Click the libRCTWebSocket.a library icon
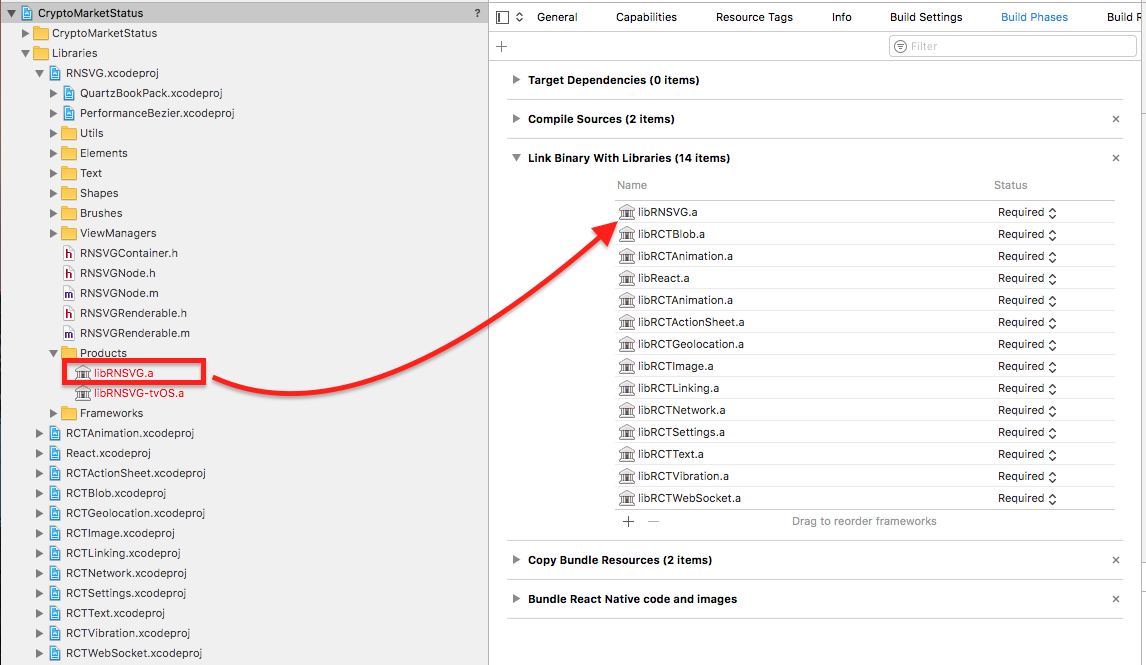1146x665 pixels. pos(626,498)
